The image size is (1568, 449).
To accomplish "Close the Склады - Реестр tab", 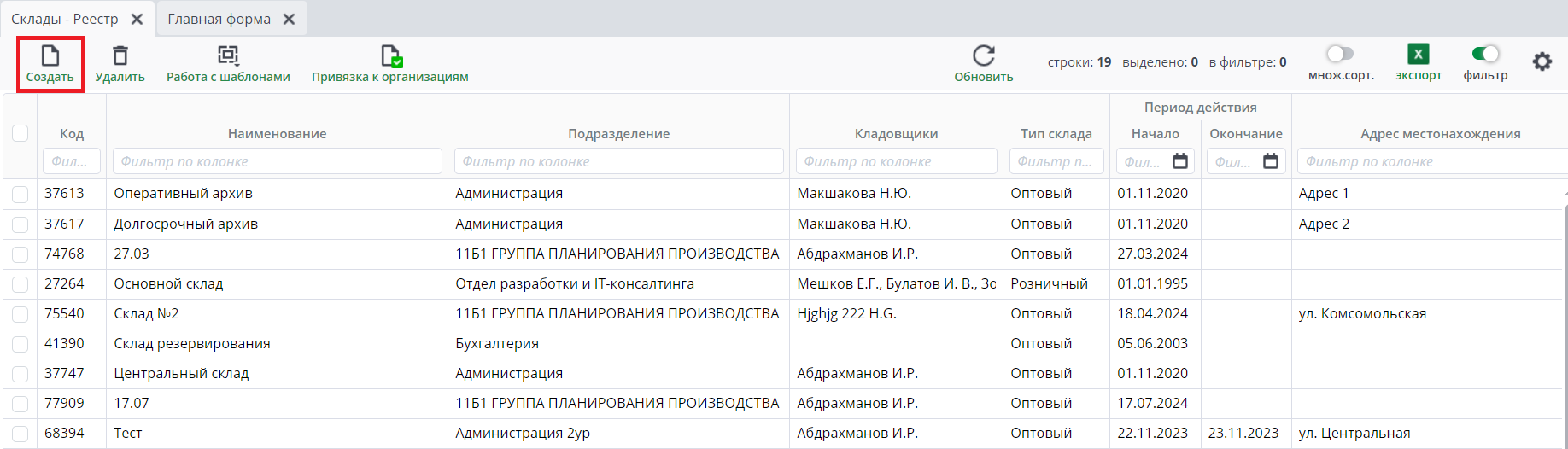I will 137,19.
